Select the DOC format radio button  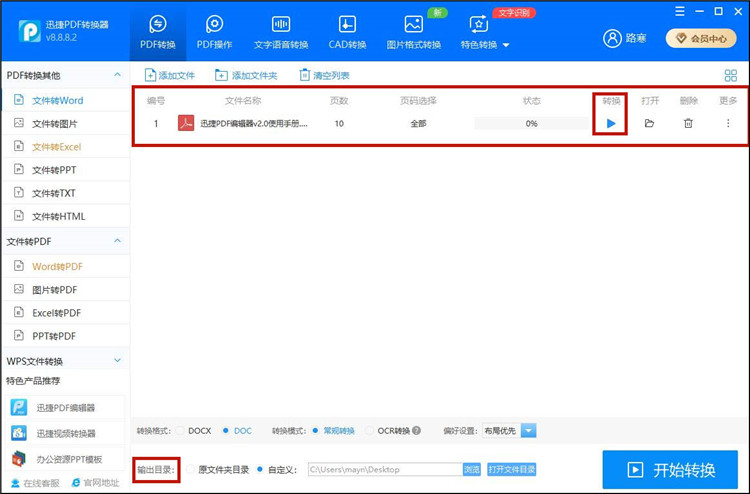coord(226,431)
